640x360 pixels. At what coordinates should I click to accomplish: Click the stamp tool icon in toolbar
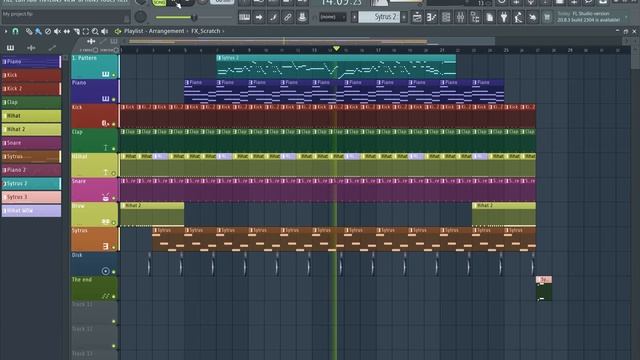tap(302, 17)
